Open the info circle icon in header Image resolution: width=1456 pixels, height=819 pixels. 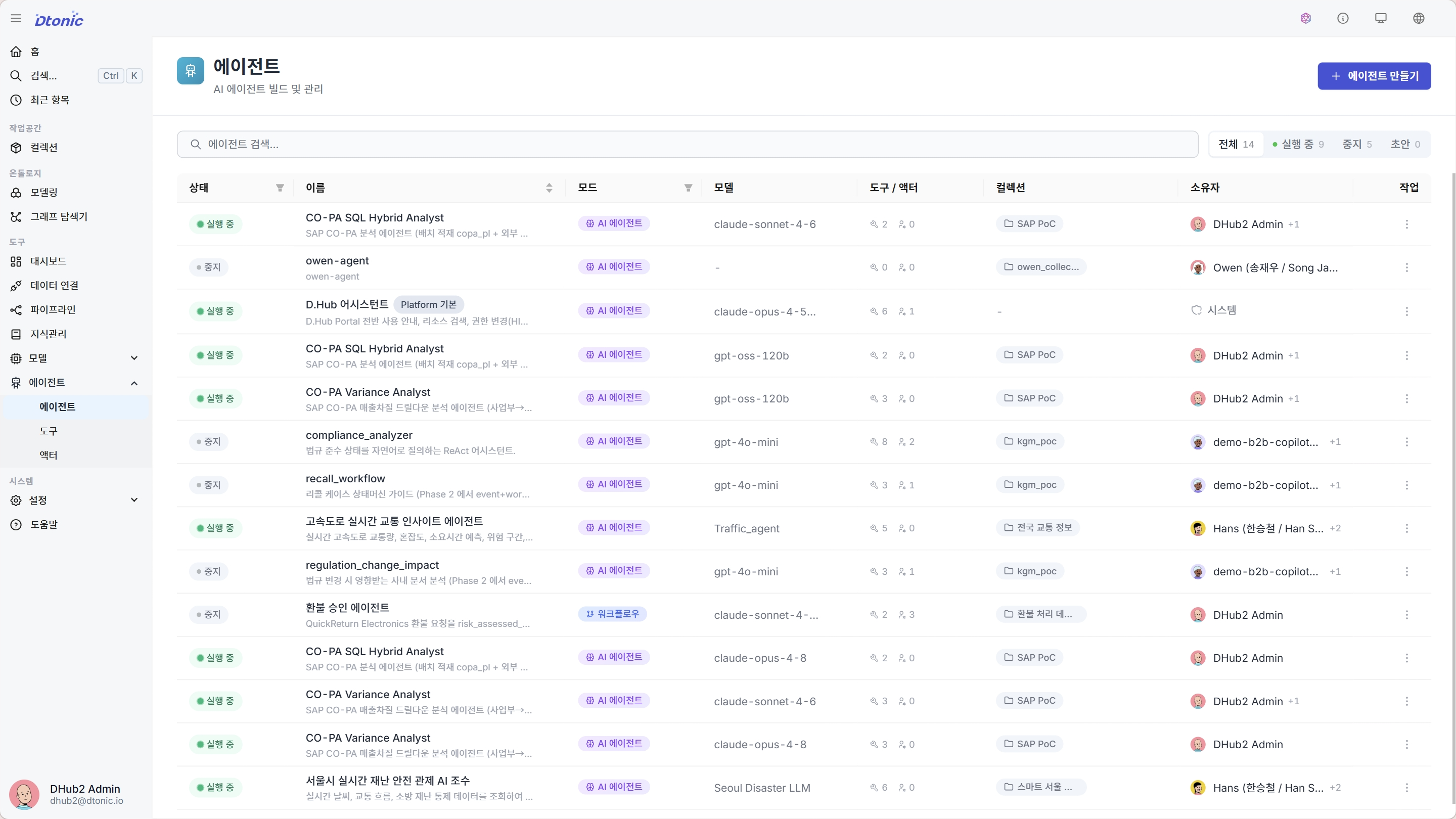(x=1343, y=19)
